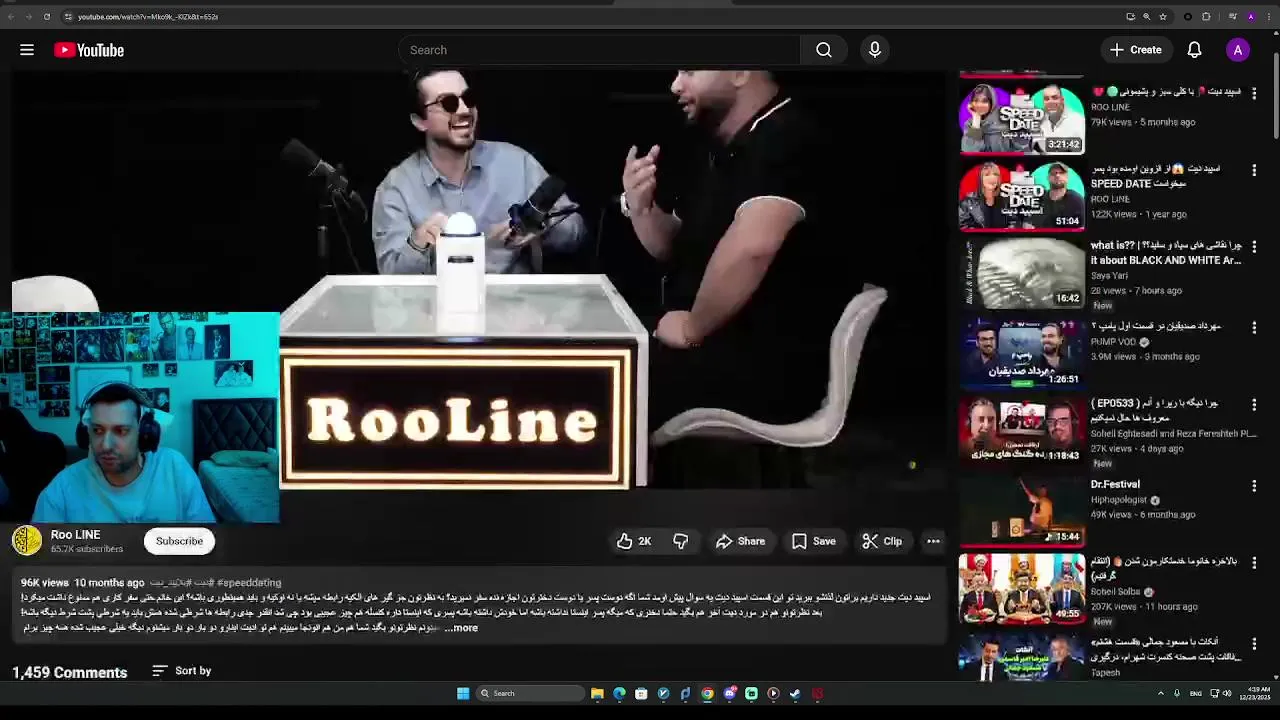This screenshot has height=720, width=1280.
Task: Open options for BLACK AND WHITE video
Action: (1254, 248)
